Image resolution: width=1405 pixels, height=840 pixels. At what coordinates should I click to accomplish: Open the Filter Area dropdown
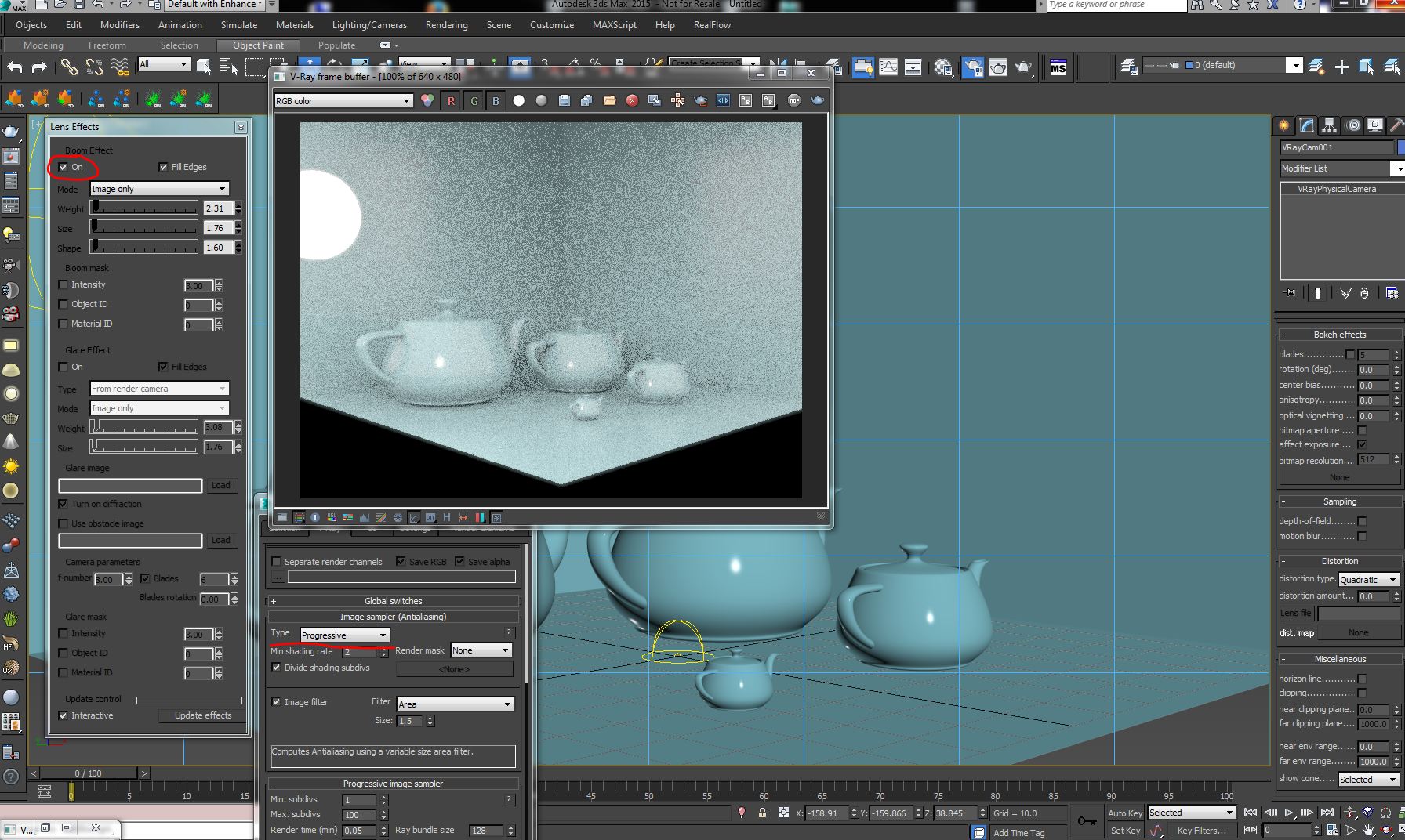(455, 704)
